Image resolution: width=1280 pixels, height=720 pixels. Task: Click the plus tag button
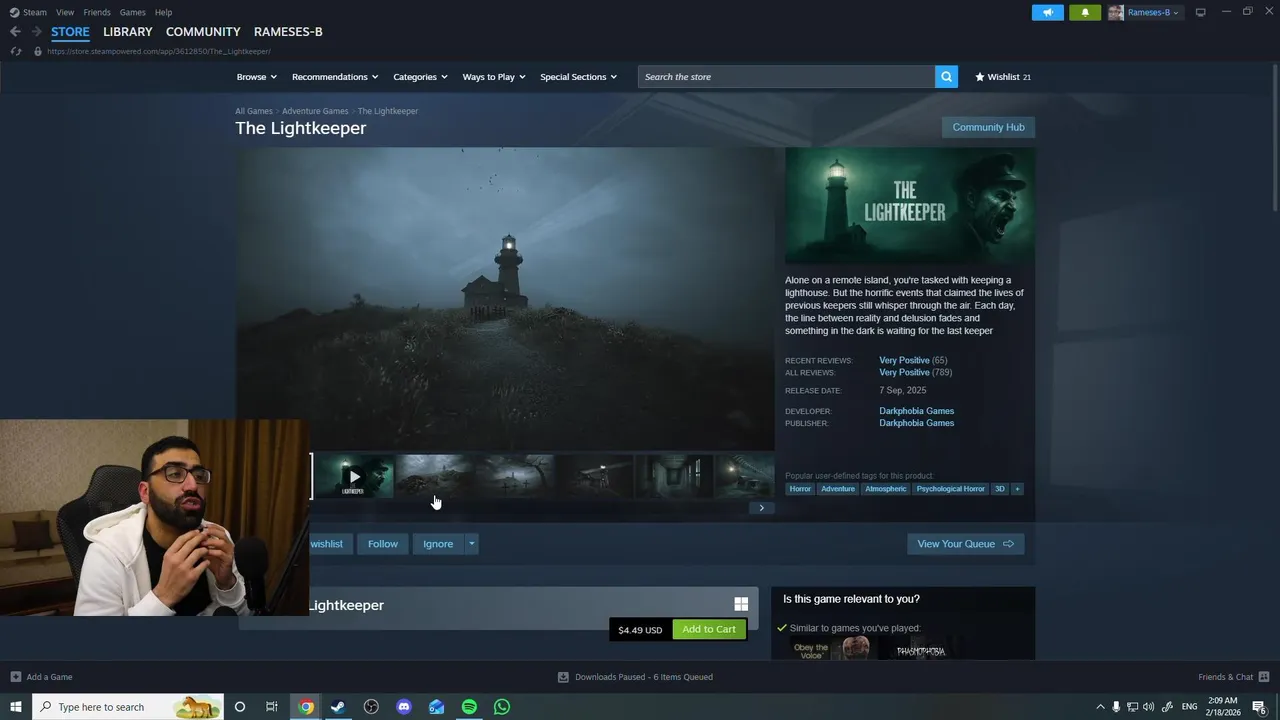click(x=1017, y=489)
